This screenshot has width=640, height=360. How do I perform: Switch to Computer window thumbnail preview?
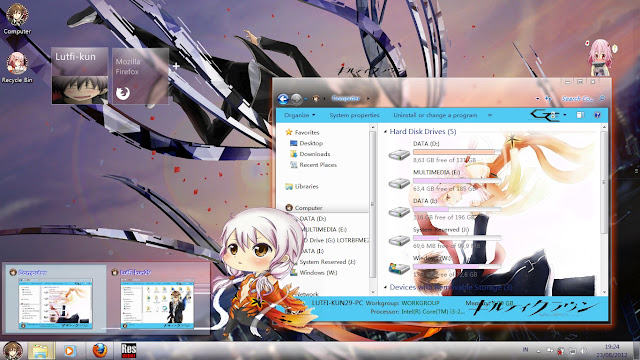55,298
